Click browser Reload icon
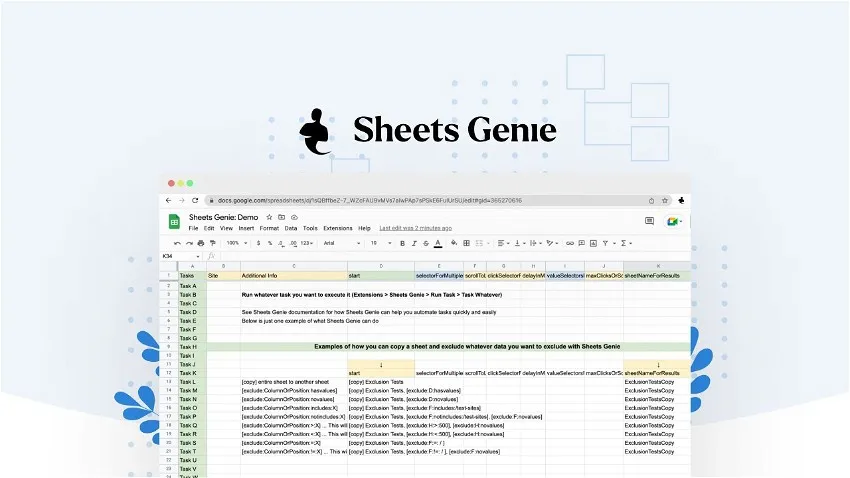This screenshot has height=478, width=850. 195,201
